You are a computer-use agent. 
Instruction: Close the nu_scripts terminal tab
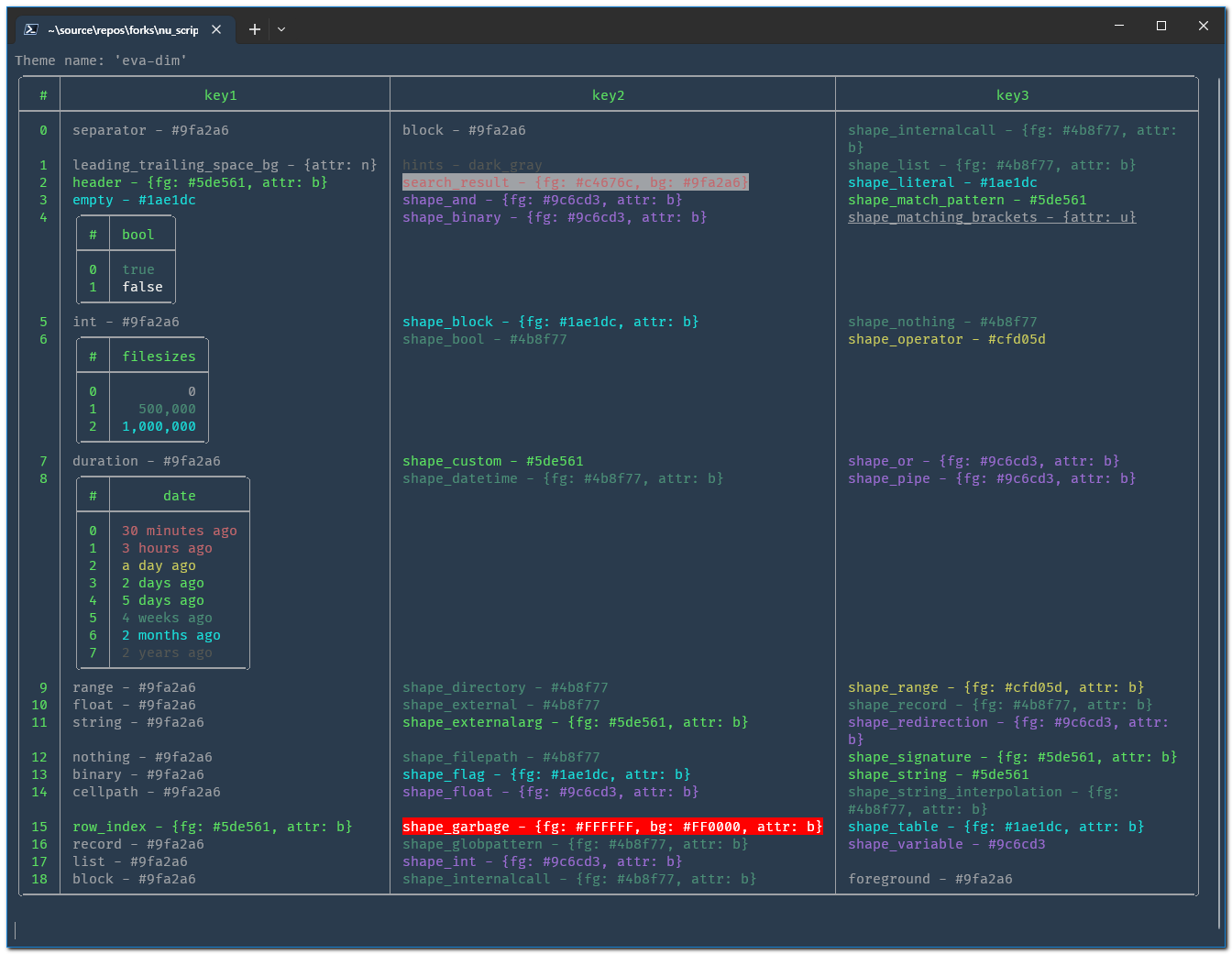pos(216,29)
